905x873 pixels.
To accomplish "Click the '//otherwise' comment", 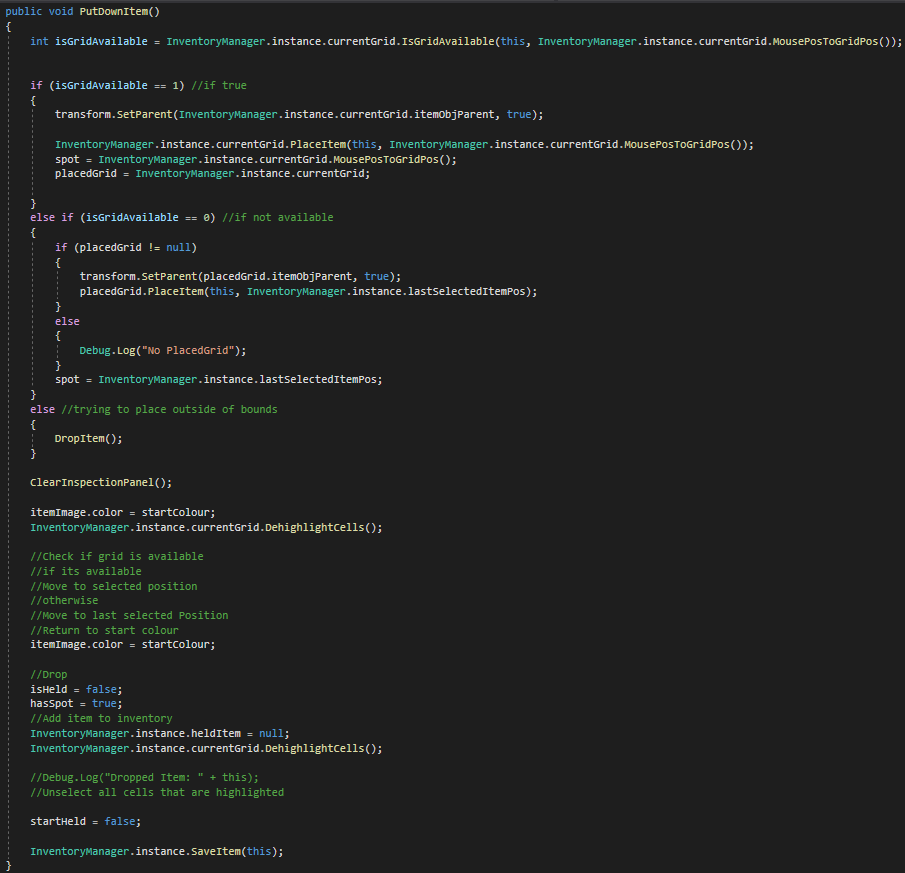I will [64, 601].
